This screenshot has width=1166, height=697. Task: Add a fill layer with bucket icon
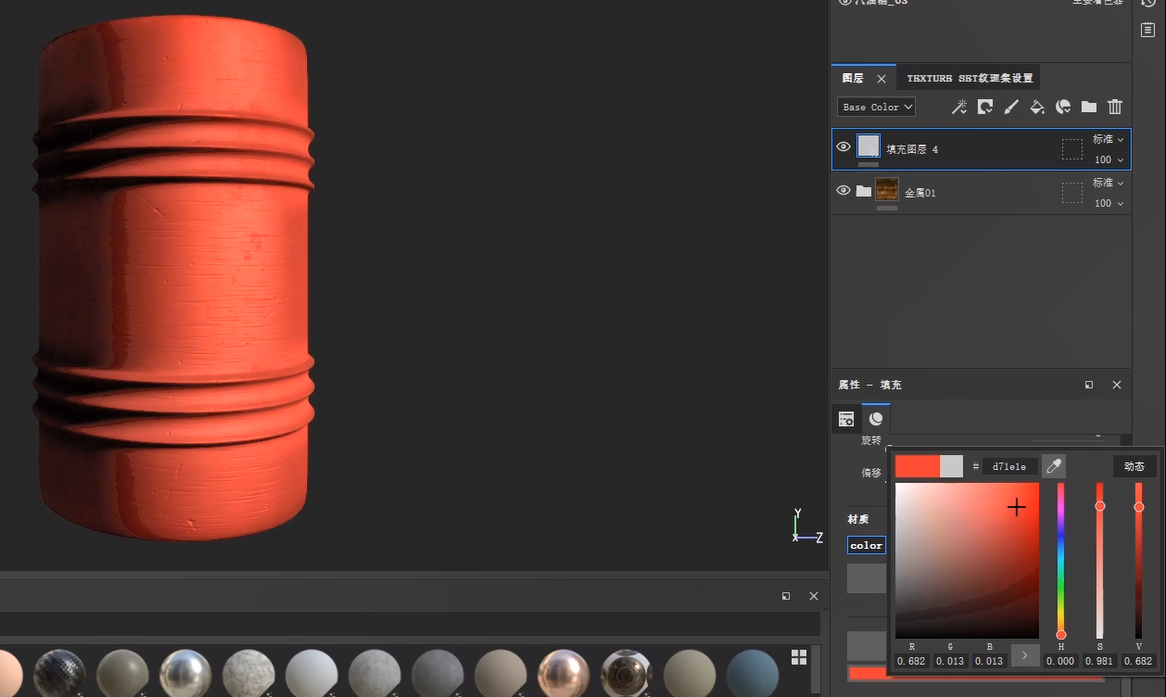pos(1037,107)
